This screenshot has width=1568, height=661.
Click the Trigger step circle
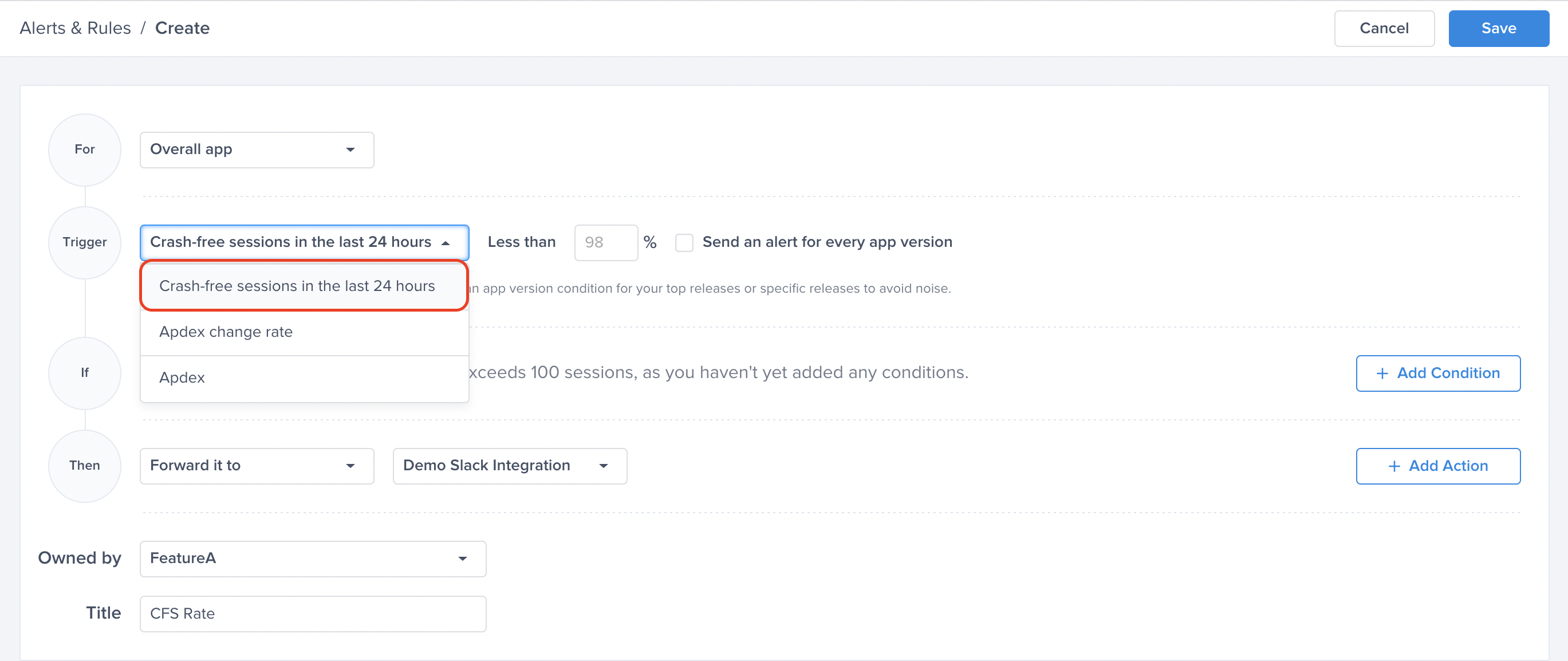[x=85, y=242]
